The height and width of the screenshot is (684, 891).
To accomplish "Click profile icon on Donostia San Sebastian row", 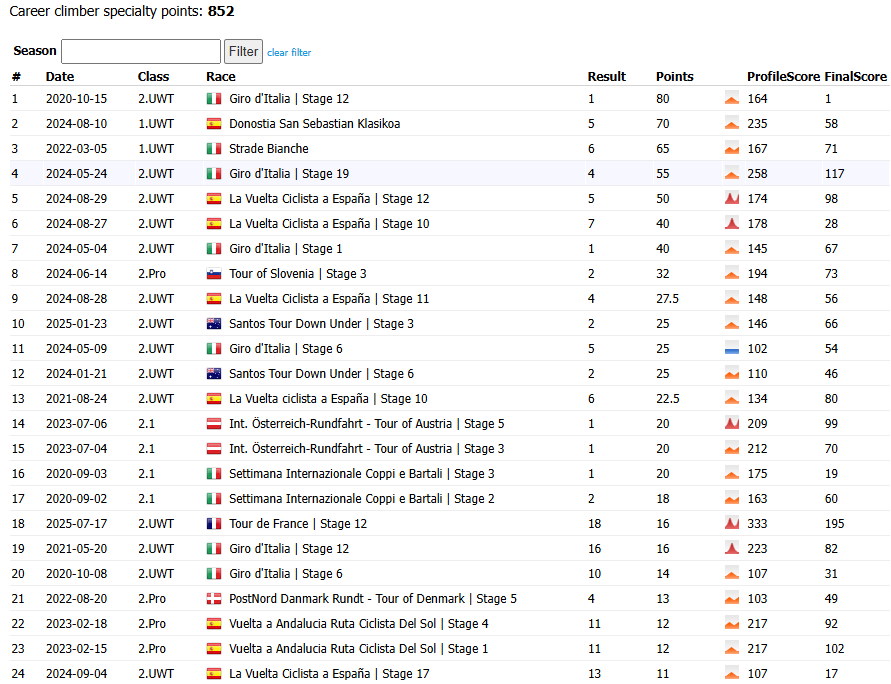I will (x=732, y=123).
